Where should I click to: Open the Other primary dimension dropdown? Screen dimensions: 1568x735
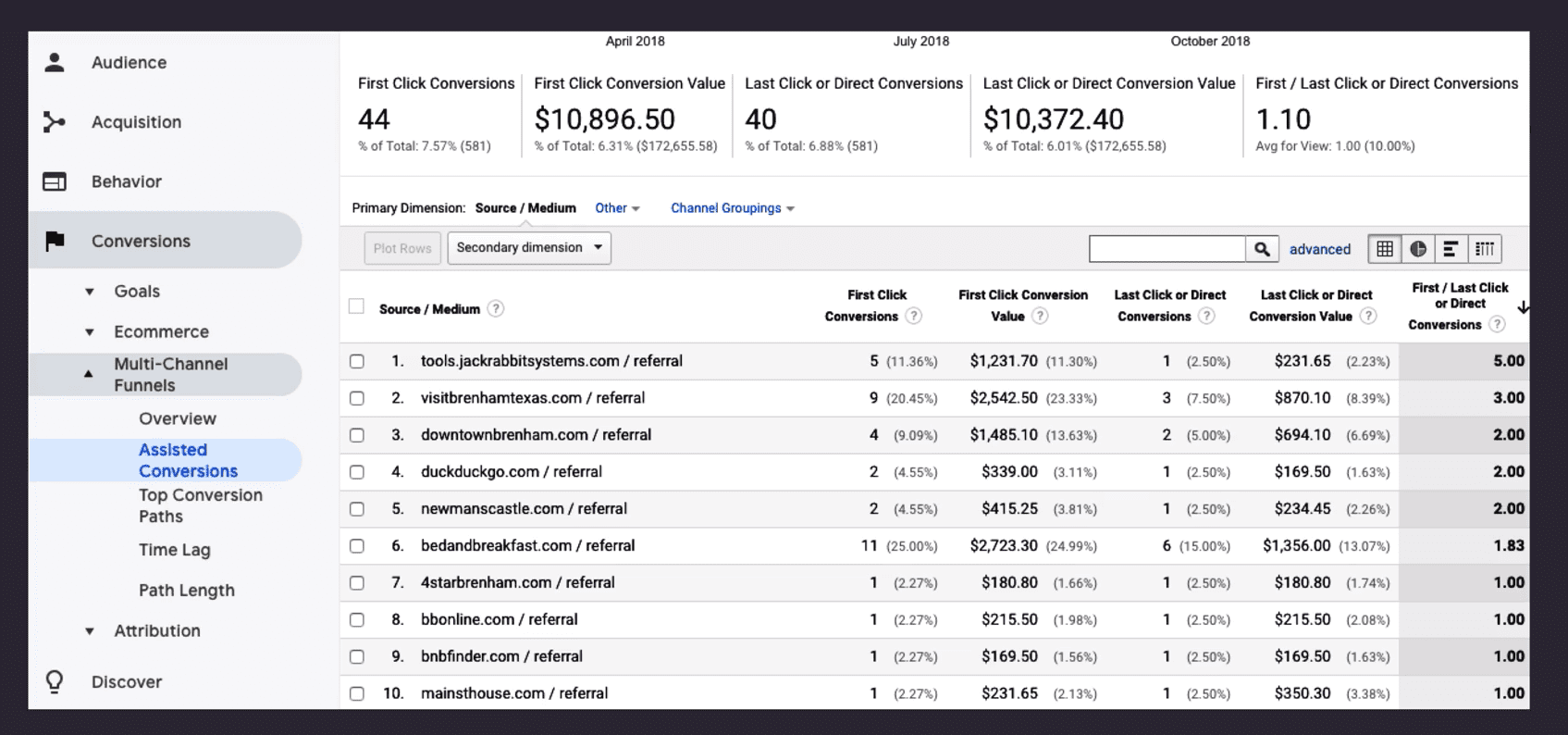coord(617,208)
